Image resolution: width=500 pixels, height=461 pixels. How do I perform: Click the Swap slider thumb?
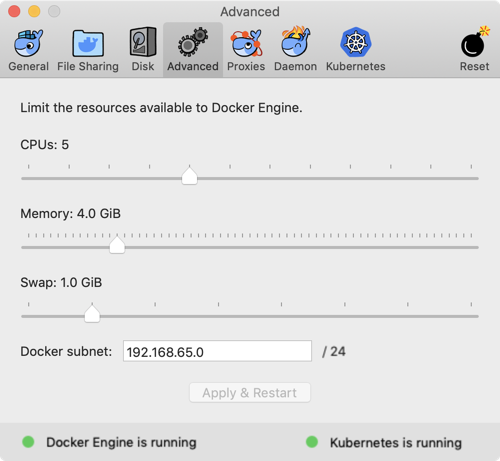[92, 314]
